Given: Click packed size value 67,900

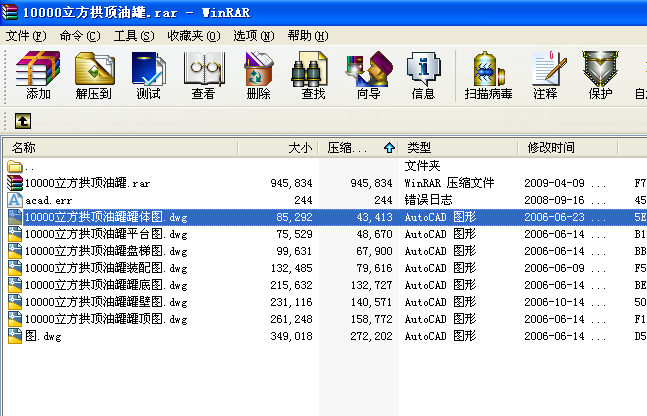Looking at the screenshot, I should [374, 251].
